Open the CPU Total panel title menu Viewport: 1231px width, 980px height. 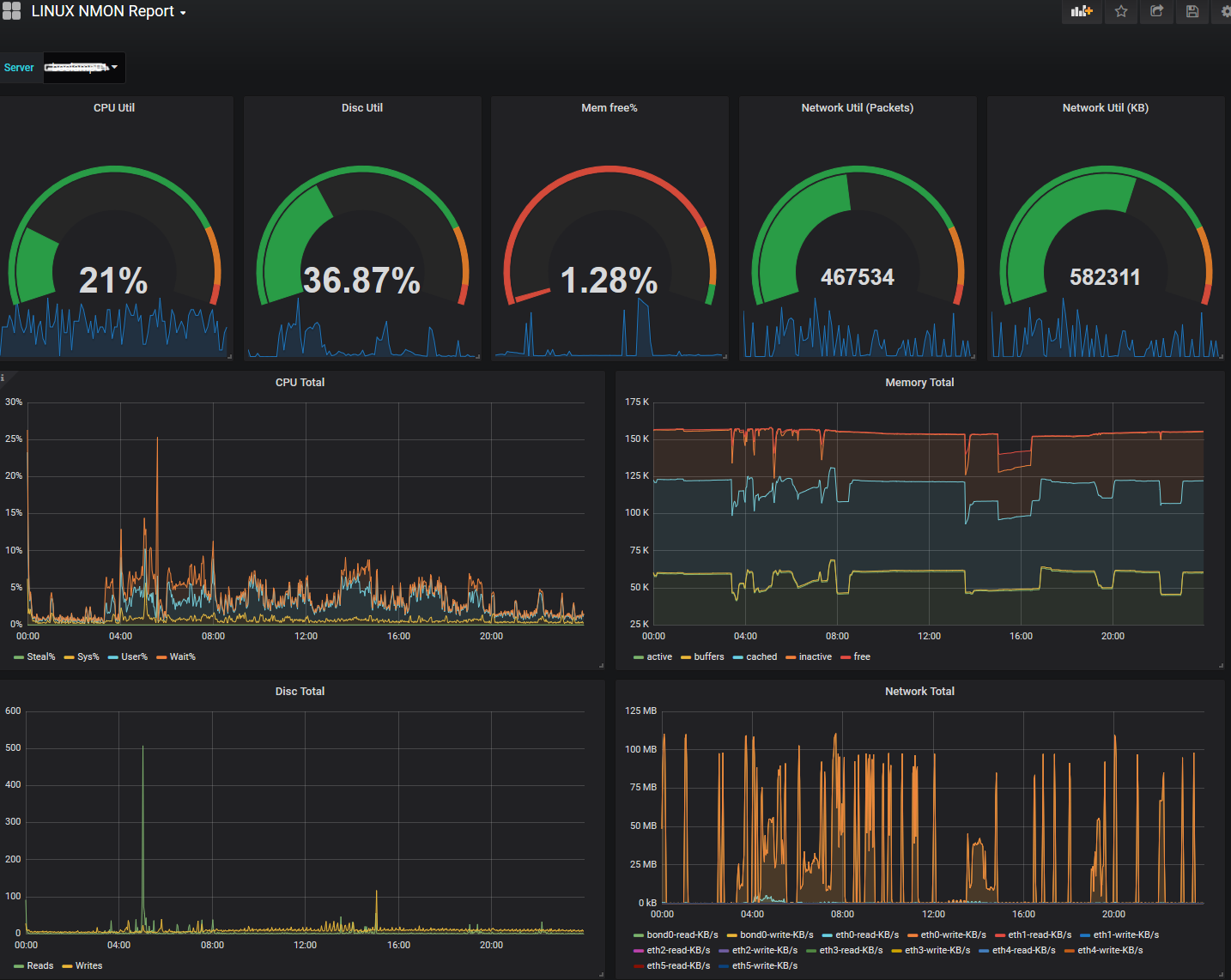point(300,383)
